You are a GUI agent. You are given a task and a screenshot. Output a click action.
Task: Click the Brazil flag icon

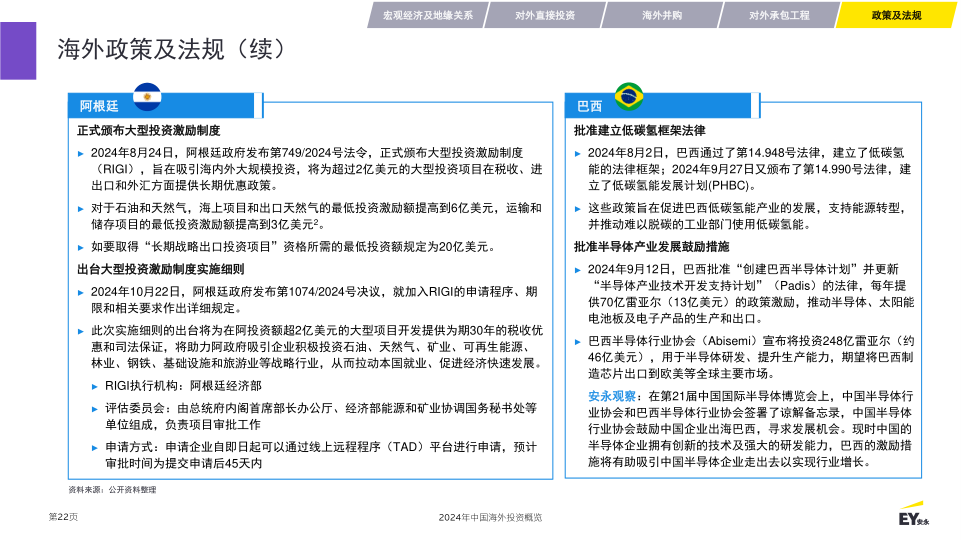pyautogui.click(x=629, y=97)
